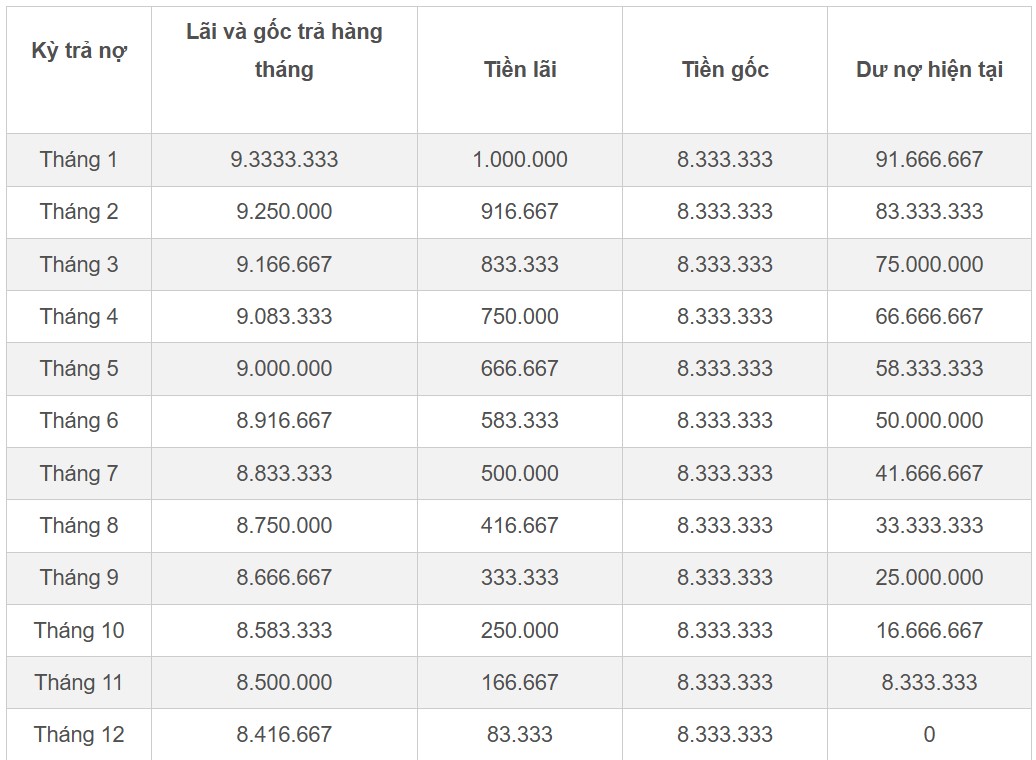Click the 83.333 interest cell
Image resolution: width=1036 pixels, height=760 pixels.
520,734
